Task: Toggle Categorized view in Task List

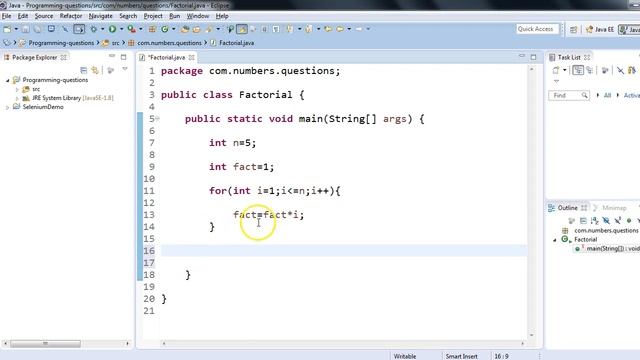Action: (578, 70)
